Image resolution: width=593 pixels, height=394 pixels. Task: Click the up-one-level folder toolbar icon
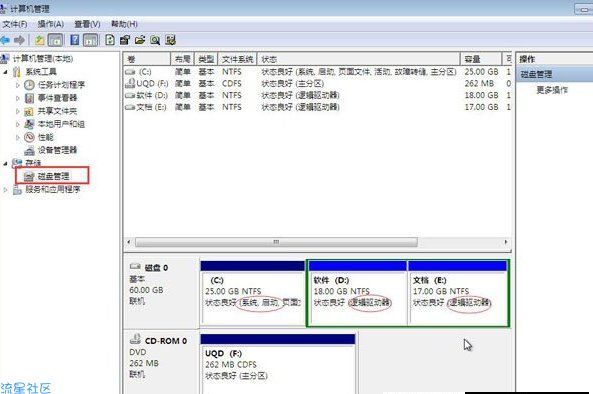(40, 40)
